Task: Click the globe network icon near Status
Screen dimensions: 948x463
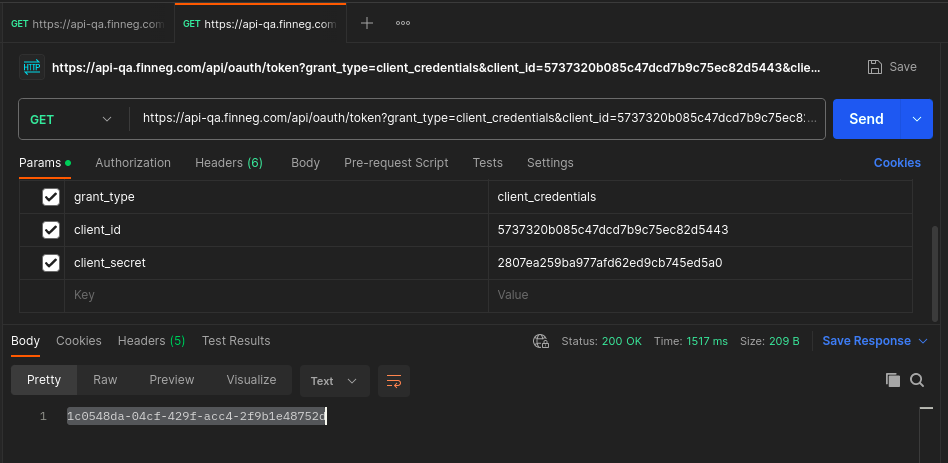Action: 541,341
